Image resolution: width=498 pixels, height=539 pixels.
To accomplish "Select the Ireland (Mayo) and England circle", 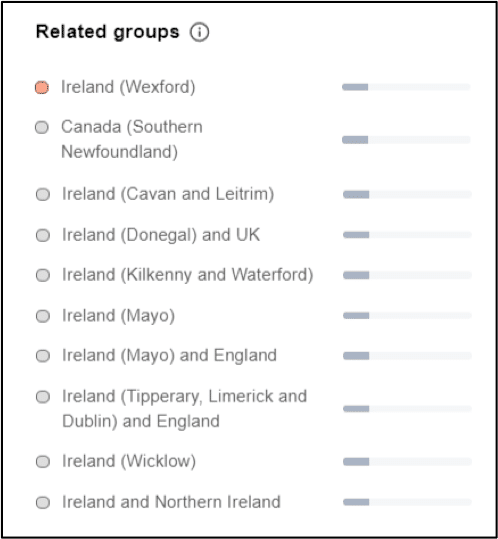I will click(43, 356).
